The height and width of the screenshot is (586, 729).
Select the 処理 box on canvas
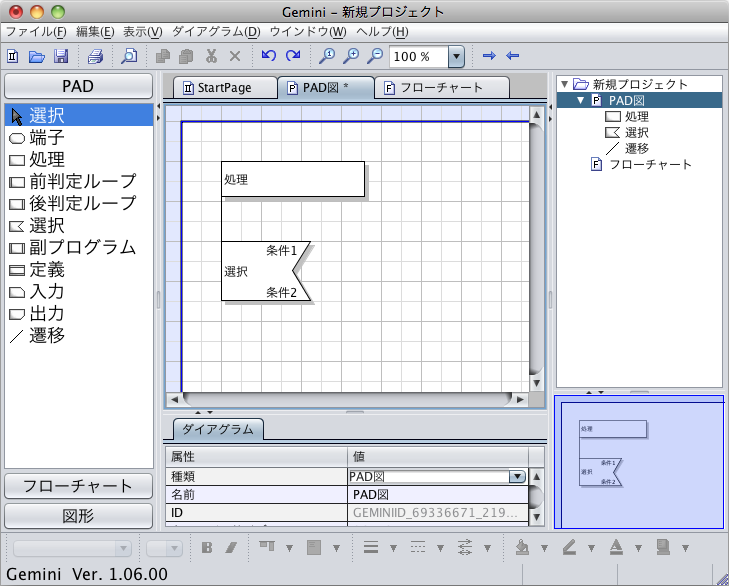coord(293,179)
